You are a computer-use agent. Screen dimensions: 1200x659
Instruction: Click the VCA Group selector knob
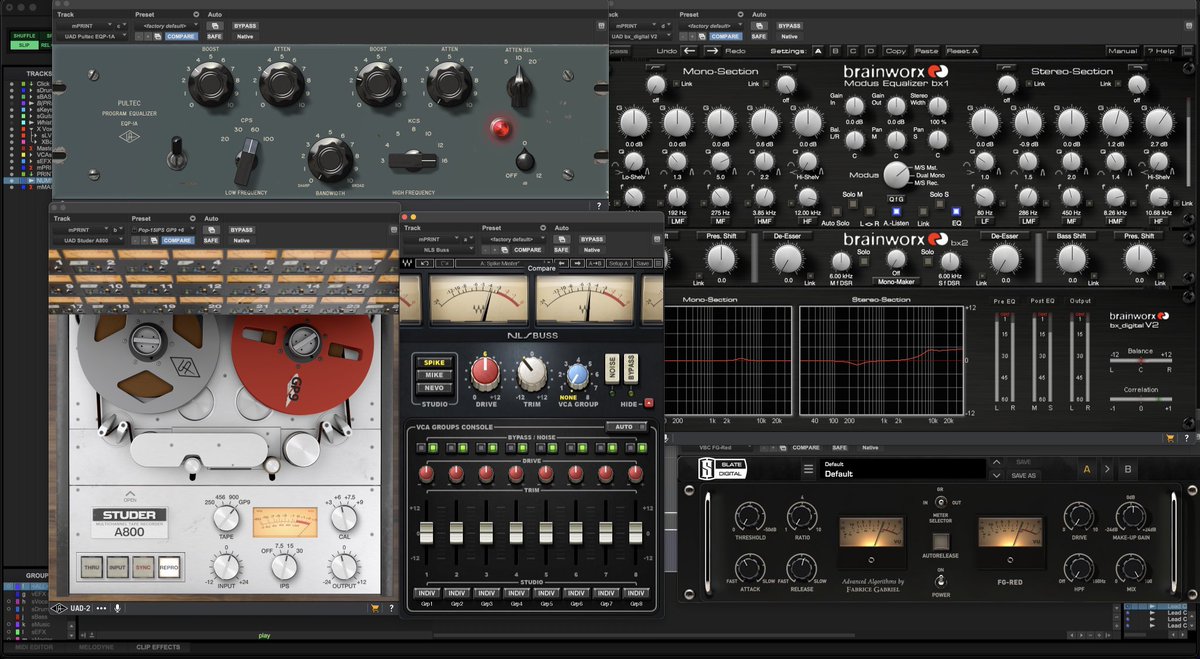[x=578, y=375]
